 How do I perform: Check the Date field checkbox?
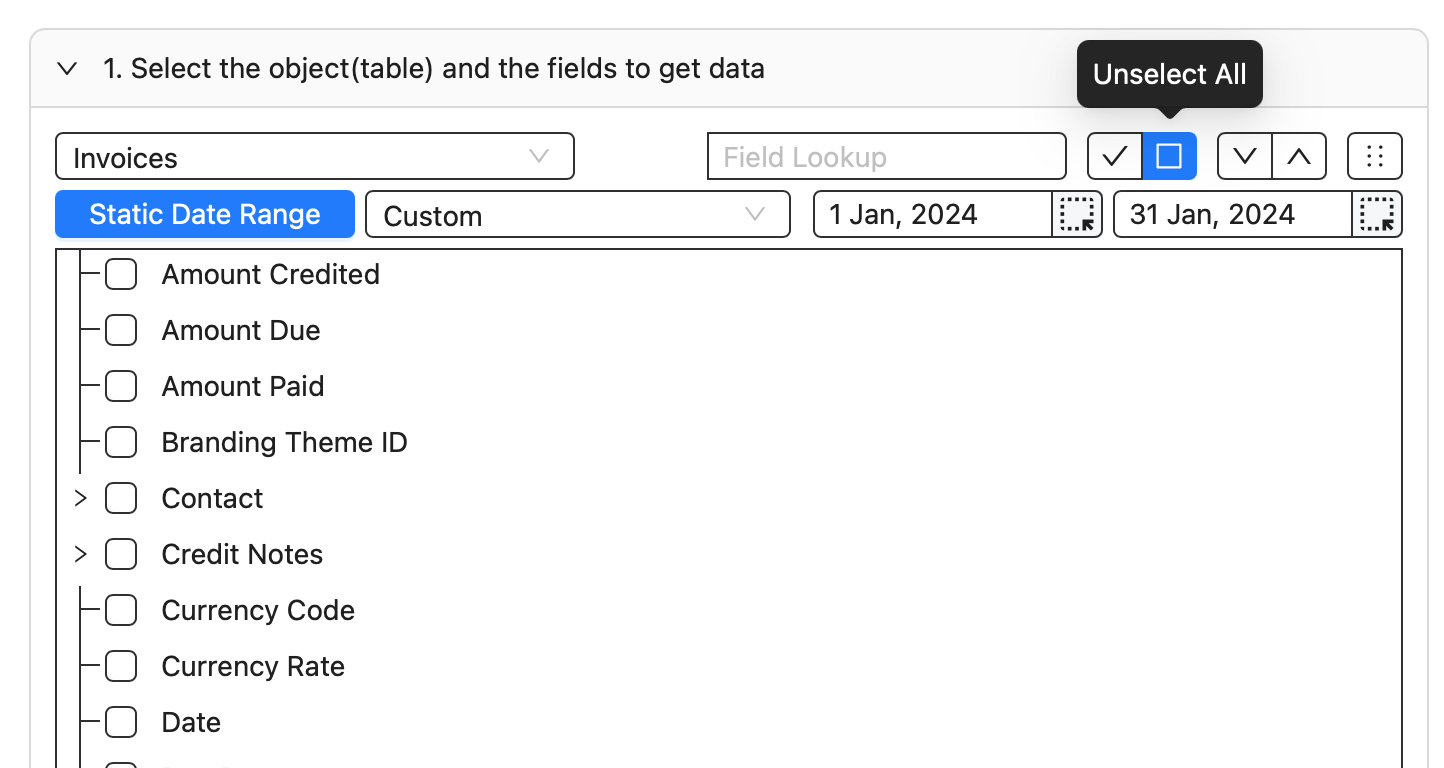coord(121,722)
